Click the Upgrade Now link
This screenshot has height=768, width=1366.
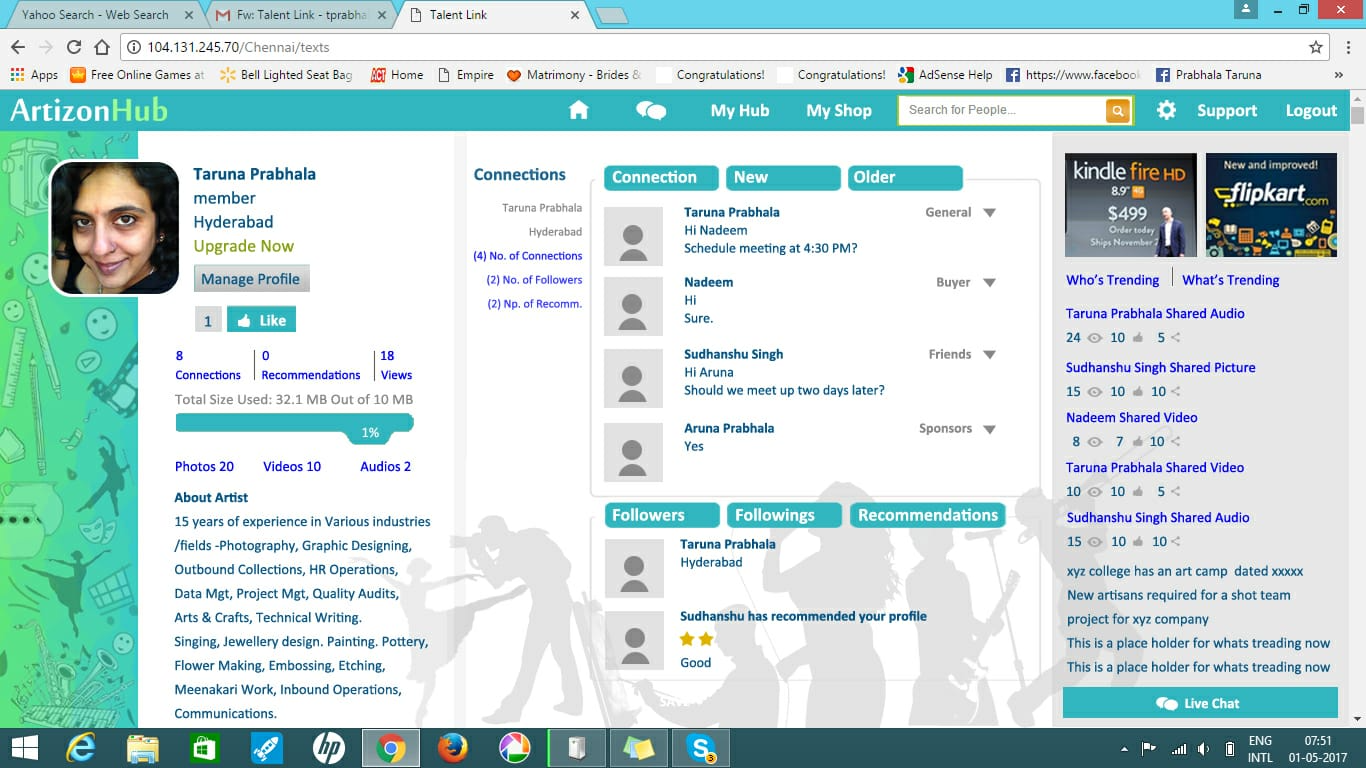pyautogui.click(x=243, y=246)
